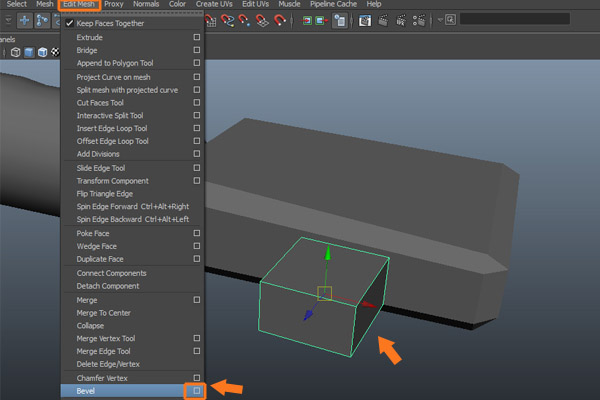Open Insert Edge Loop Tool options box
Viewport: 600px width, 400px height.
(197, 128)
